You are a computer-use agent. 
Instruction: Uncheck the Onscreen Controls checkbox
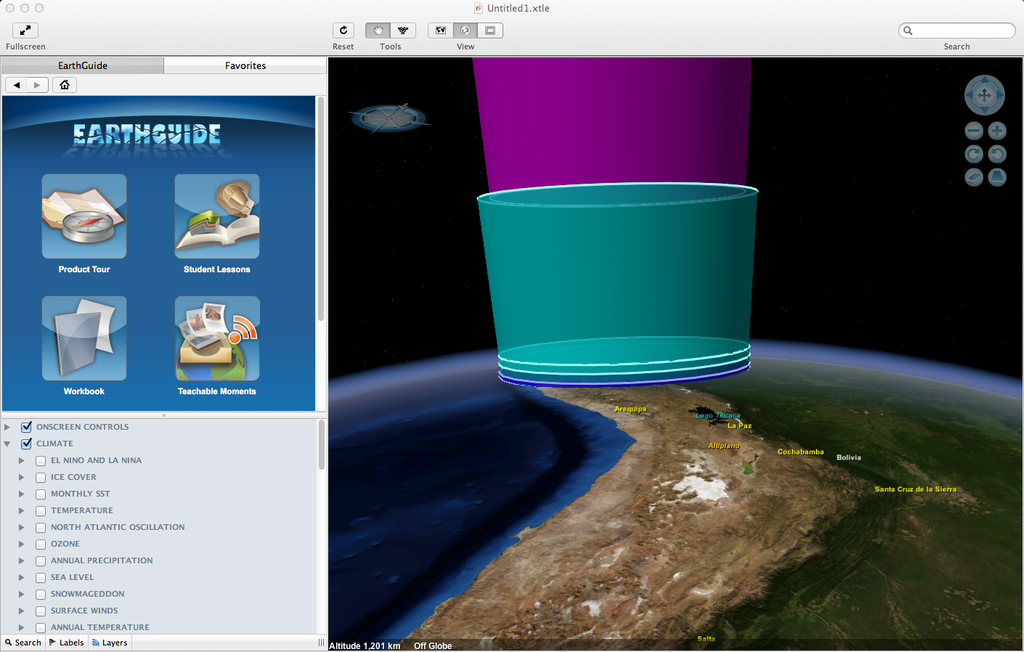click(x=27, y=427)
